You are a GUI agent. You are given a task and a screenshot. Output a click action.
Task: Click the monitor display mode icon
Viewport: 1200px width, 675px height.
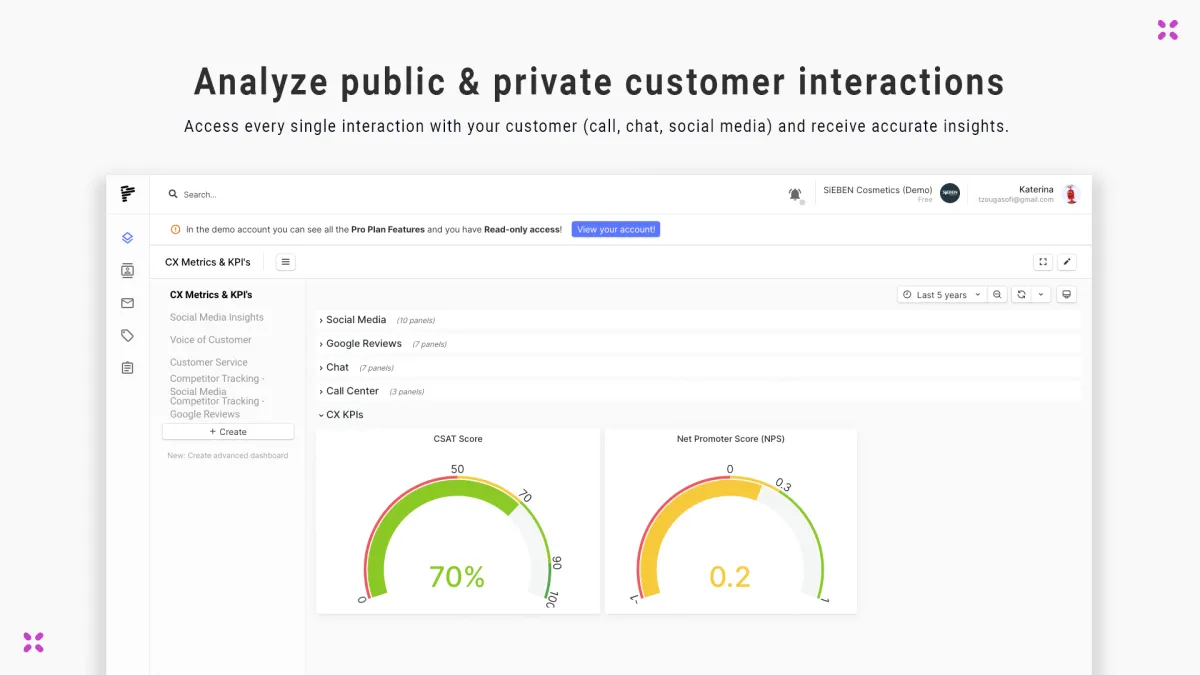click(1067, 295)
